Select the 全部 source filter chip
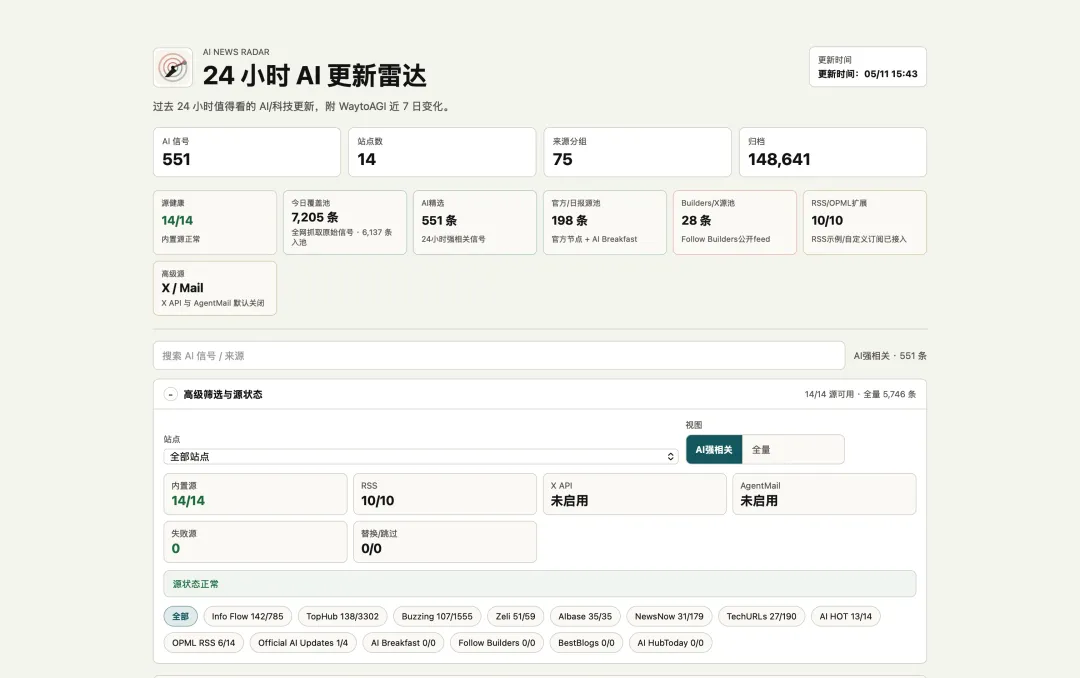The image size is (1080, 678). 180,617
